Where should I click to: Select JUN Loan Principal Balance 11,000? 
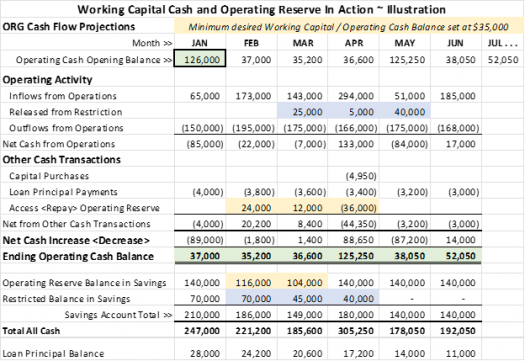[x=461, y=354]
